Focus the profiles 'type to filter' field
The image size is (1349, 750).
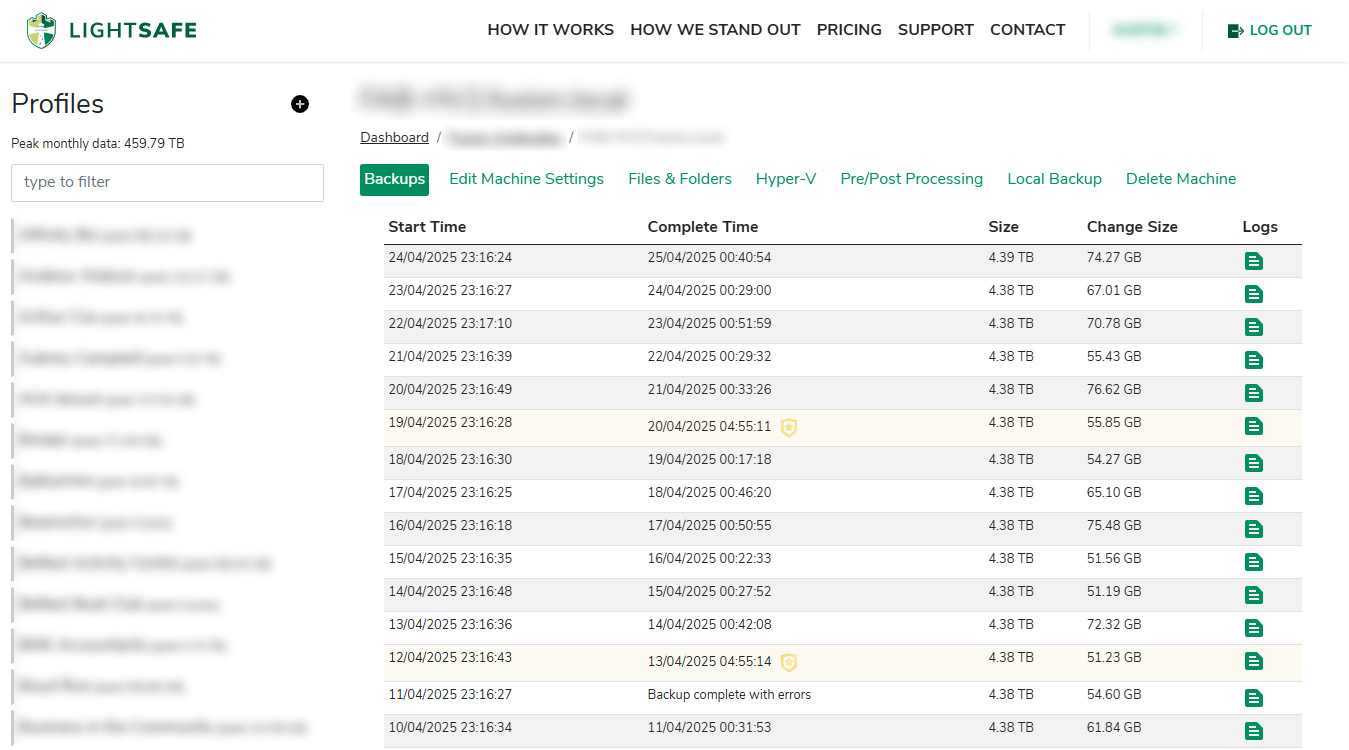[x=167, y=183]
